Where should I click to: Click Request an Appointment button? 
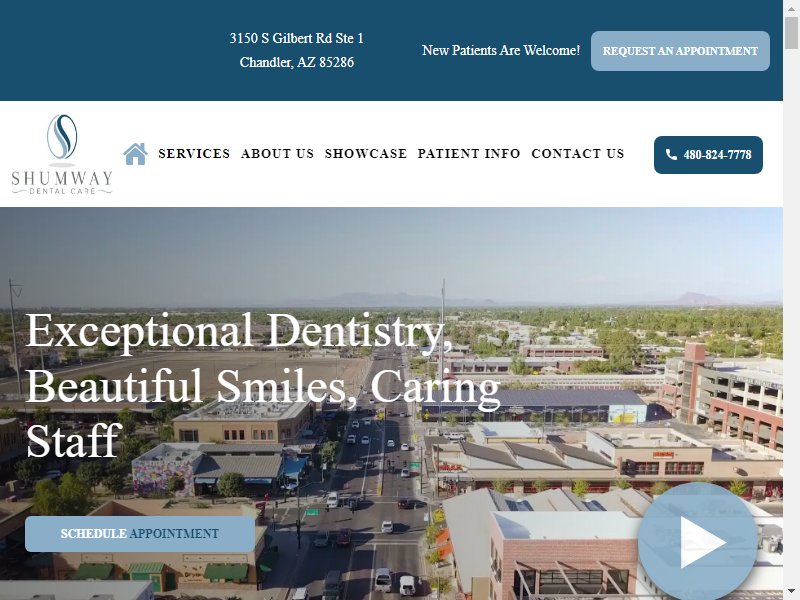coord(680,51)
